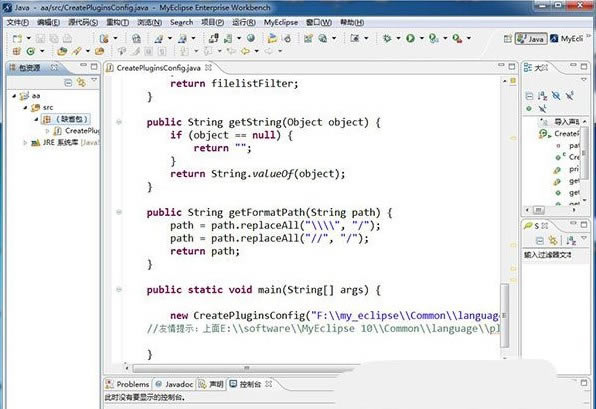Click the Debug bug icon in toolbar
596x409 pixels.
click(387, 38)
